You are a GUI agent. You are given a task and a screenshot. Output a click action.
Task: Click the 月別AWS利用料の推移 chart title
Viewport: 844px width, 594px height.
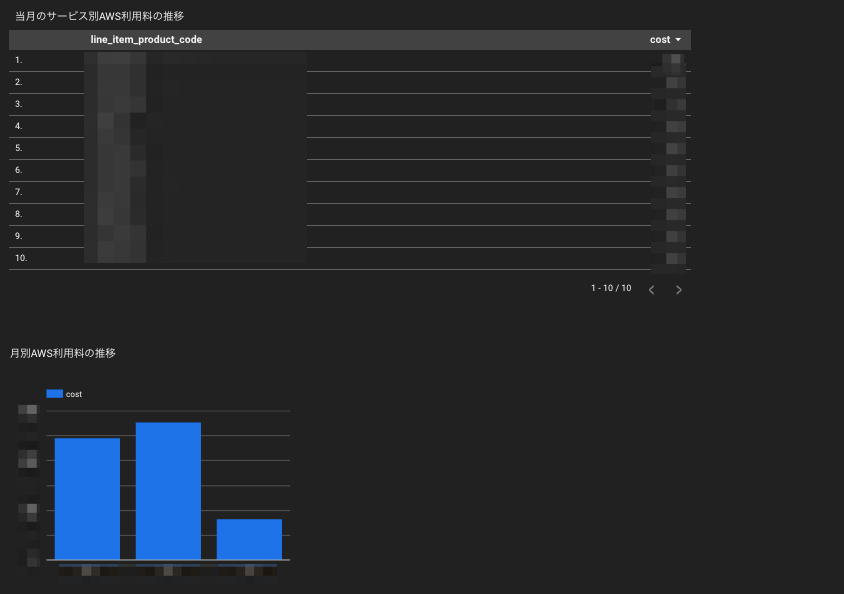[x=63, y=353]
